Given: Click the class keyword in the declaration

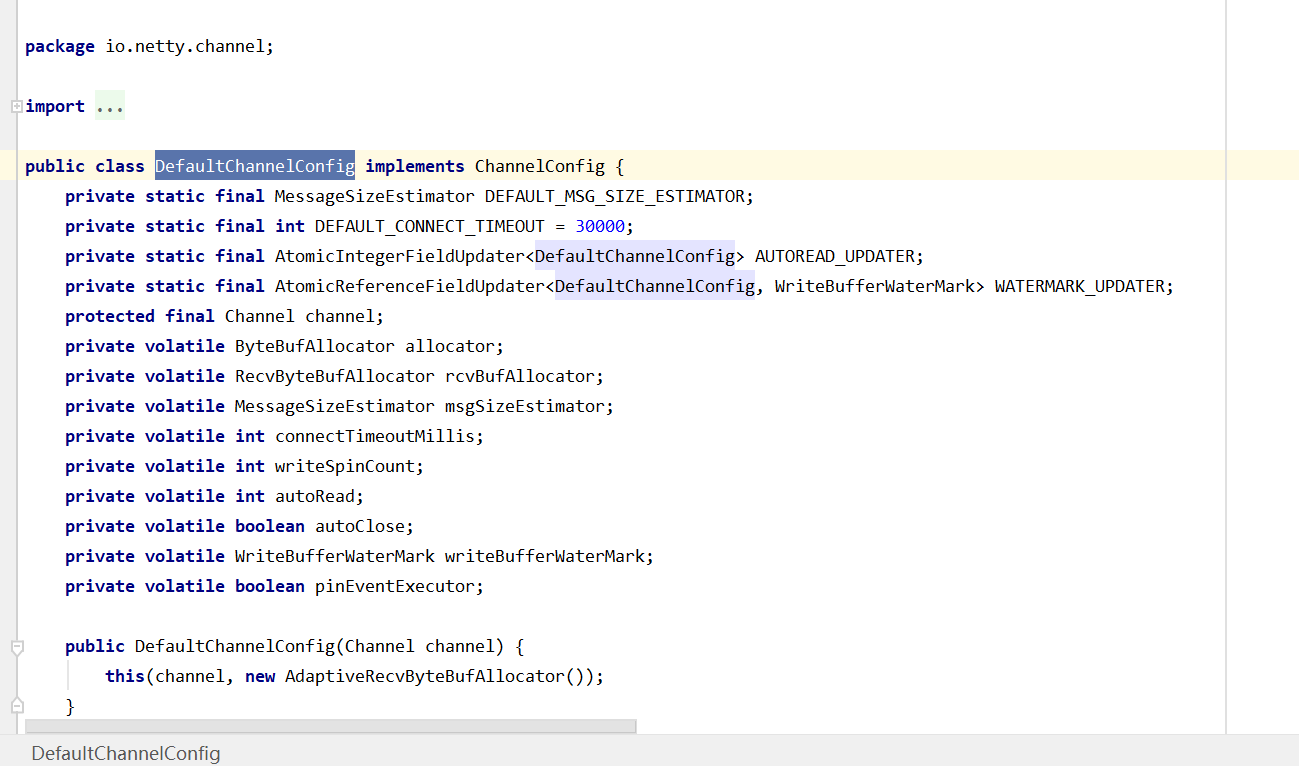Looking at the screenshot, I should tap(120, 166).
